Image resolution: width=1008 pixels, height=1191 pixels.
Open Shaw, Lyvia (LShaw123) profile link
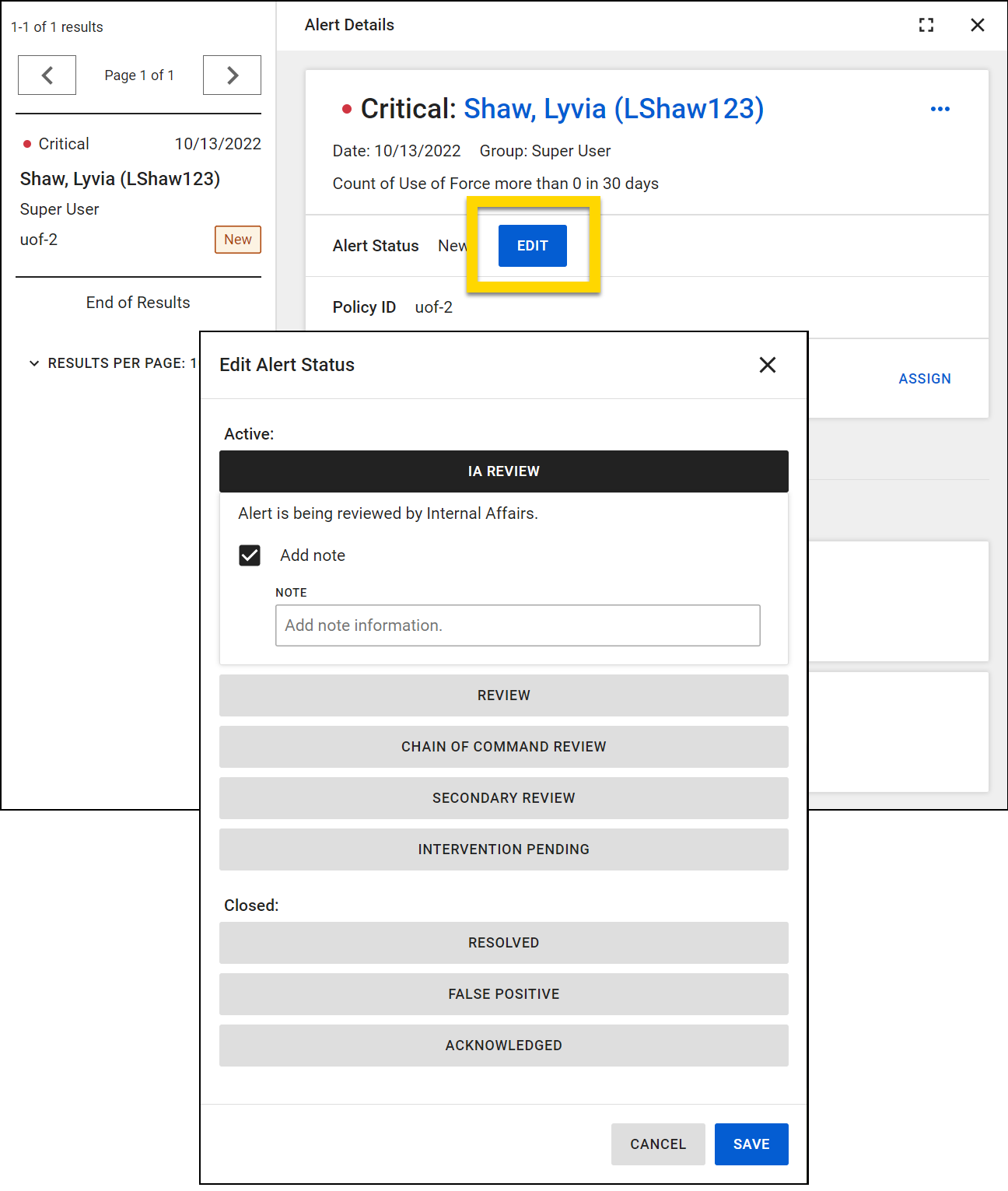tap(613, 109)
